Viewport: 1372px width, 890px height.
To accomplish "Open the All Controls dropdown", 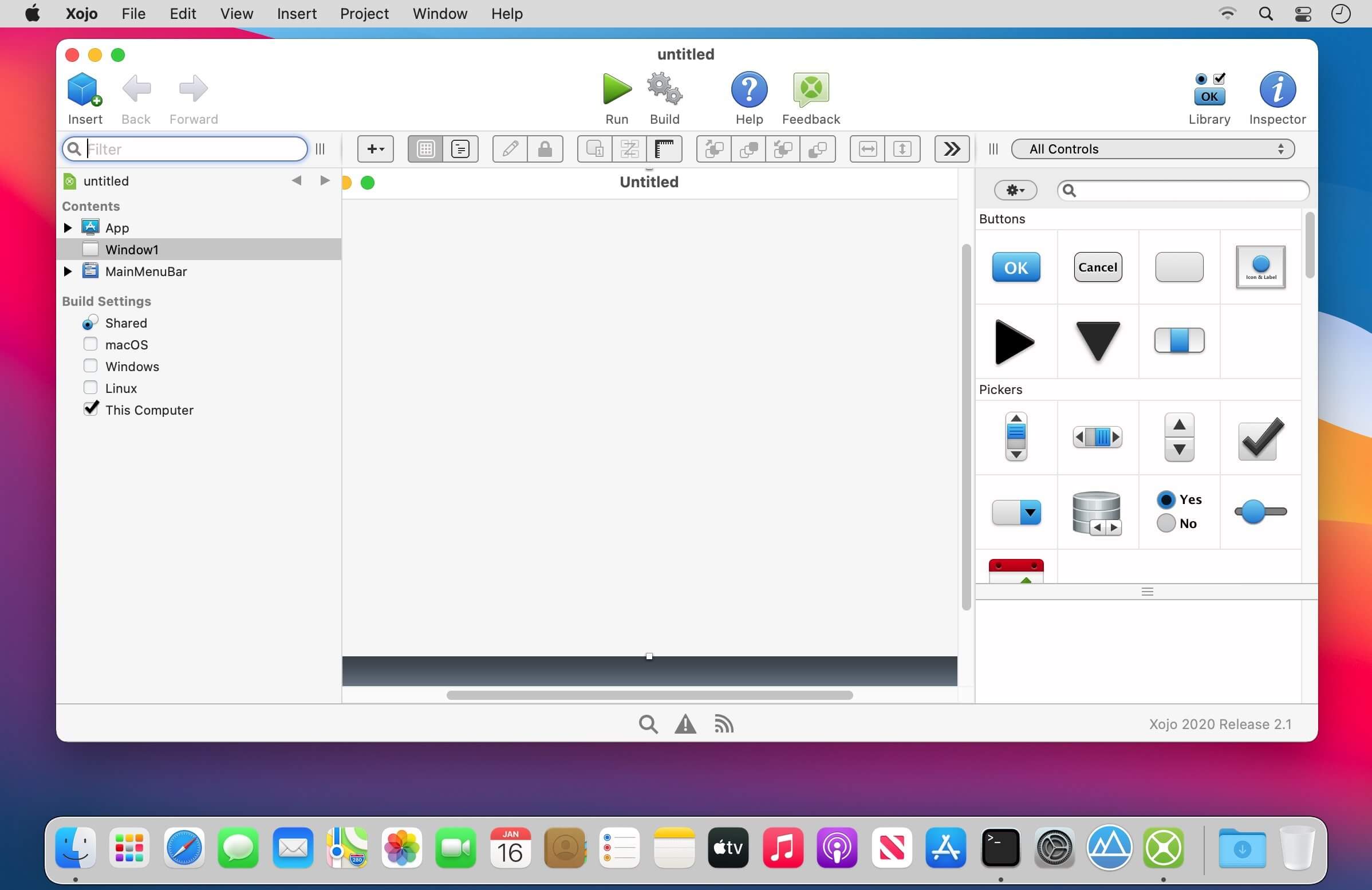I will [1152, 149].
